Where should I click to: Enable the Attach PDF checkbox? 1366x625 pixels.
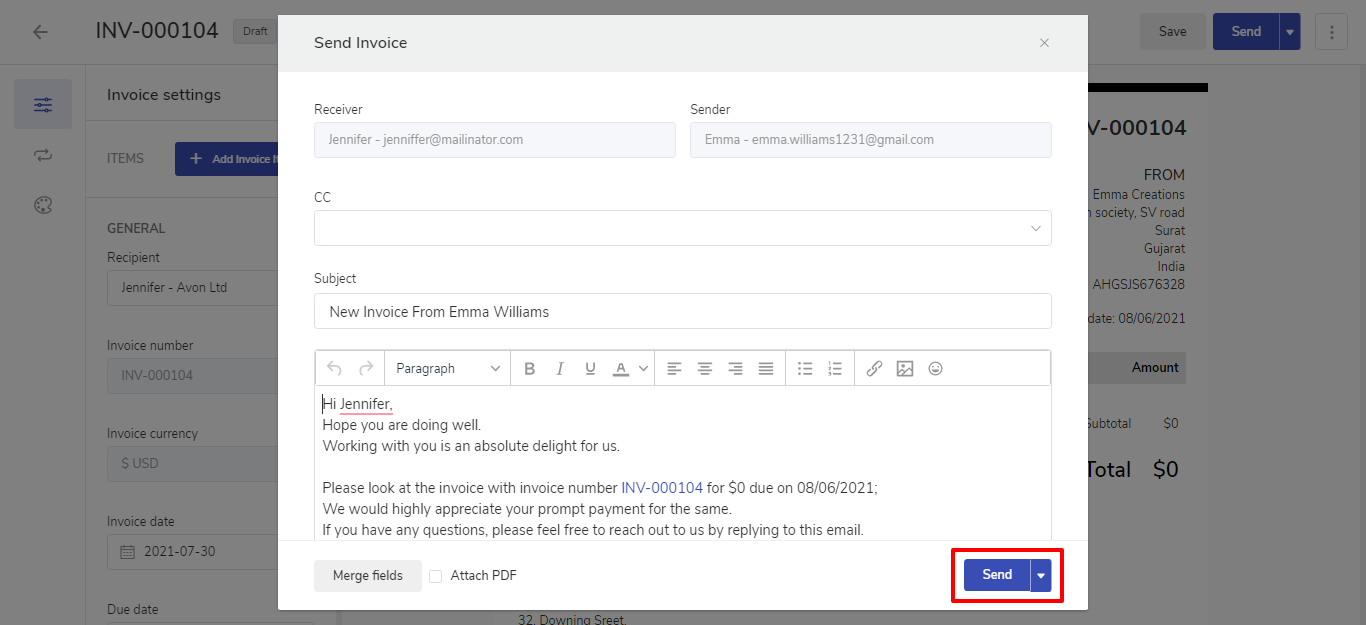pyautogui.click(x=436, y=576)
